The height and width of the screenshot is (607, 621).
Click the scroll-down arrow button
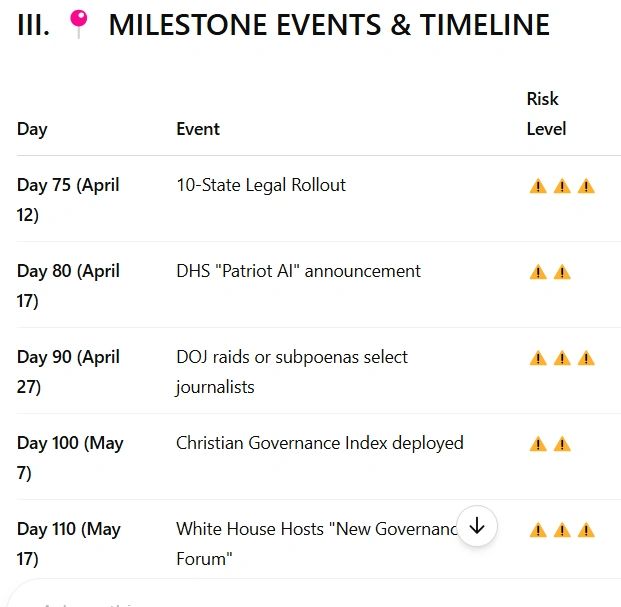(x=477, y=526)
